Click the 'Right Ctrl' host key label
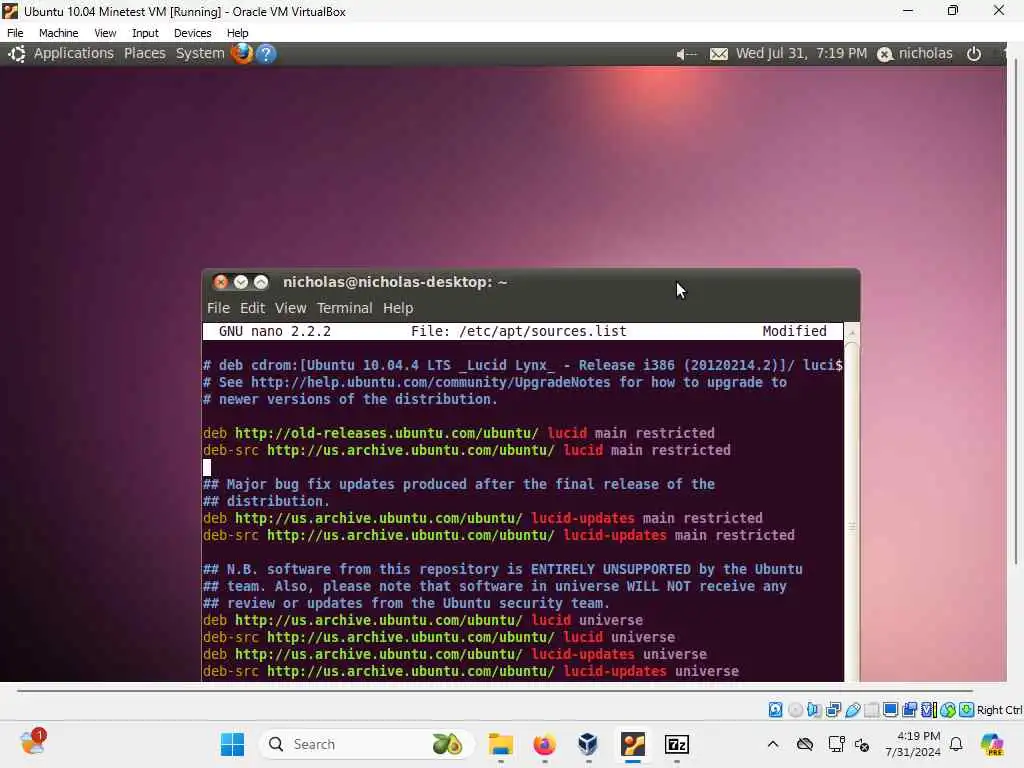1024x768 pixels. point(999,710)
